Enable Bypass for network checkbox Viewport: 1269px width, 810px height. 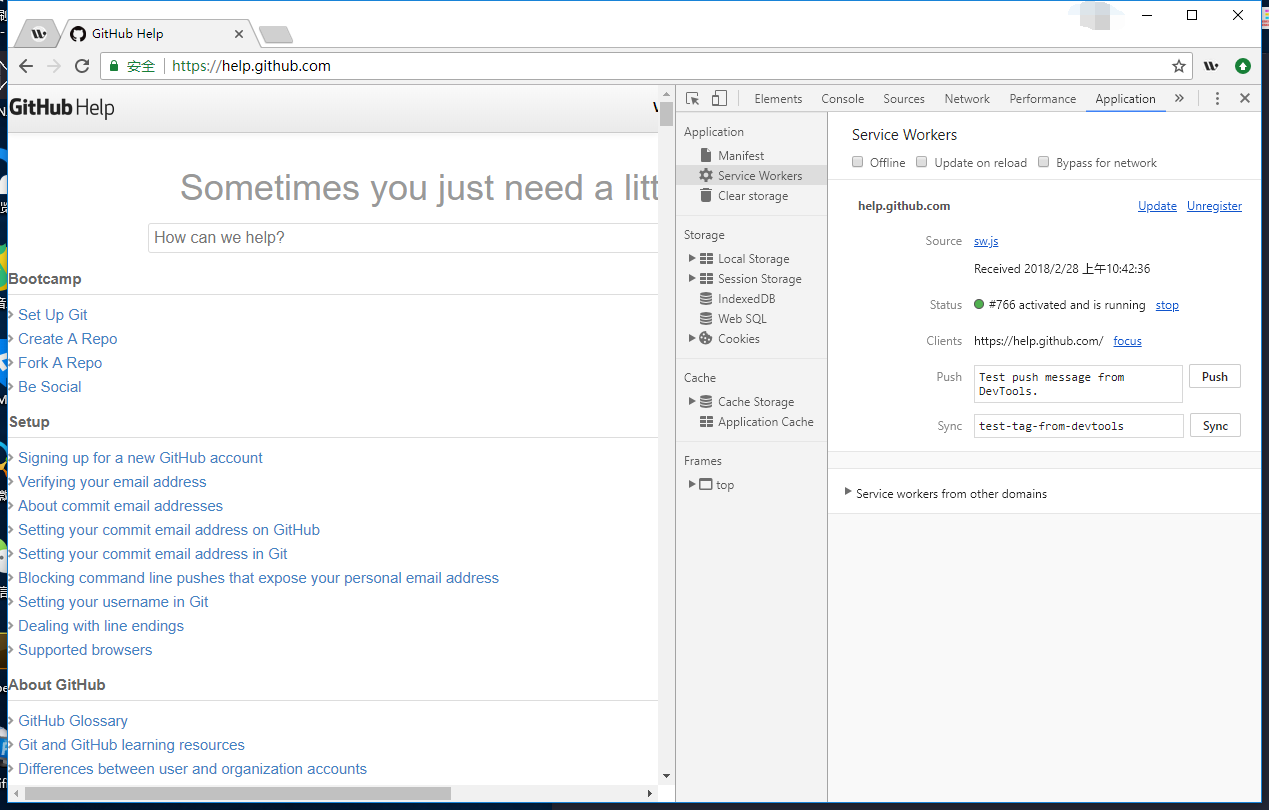pyautogui.click(x=1044, y=162)
